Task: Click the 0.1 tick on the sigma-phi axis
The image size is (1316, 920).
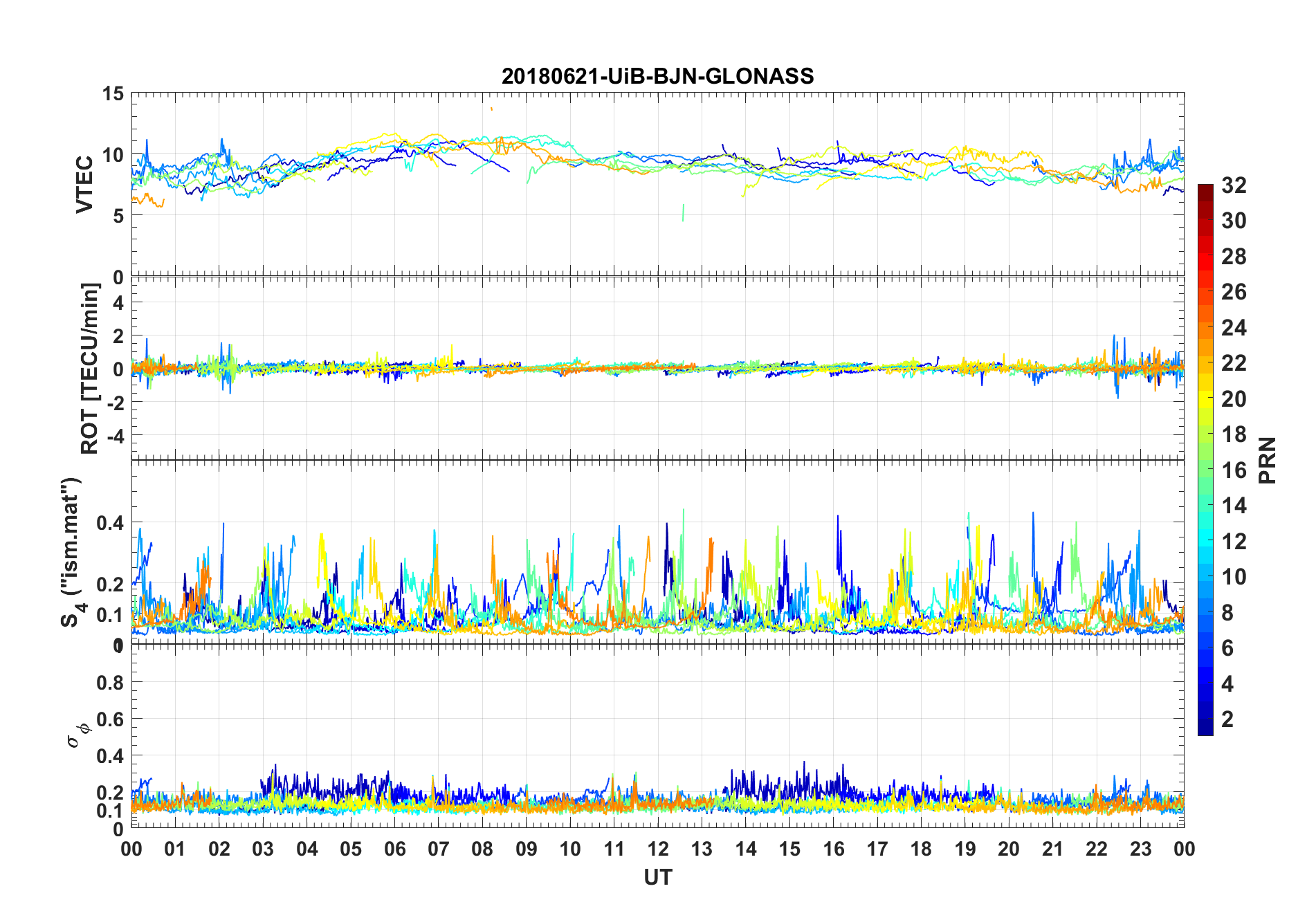Action: point(111,811)
